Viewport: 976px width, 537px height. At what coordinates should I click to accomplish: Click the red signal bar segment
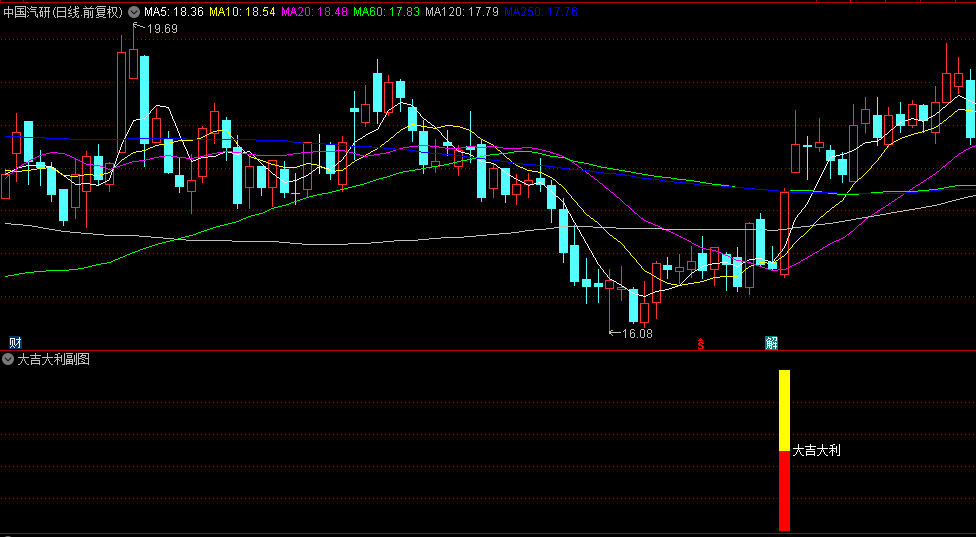point(784,491)
